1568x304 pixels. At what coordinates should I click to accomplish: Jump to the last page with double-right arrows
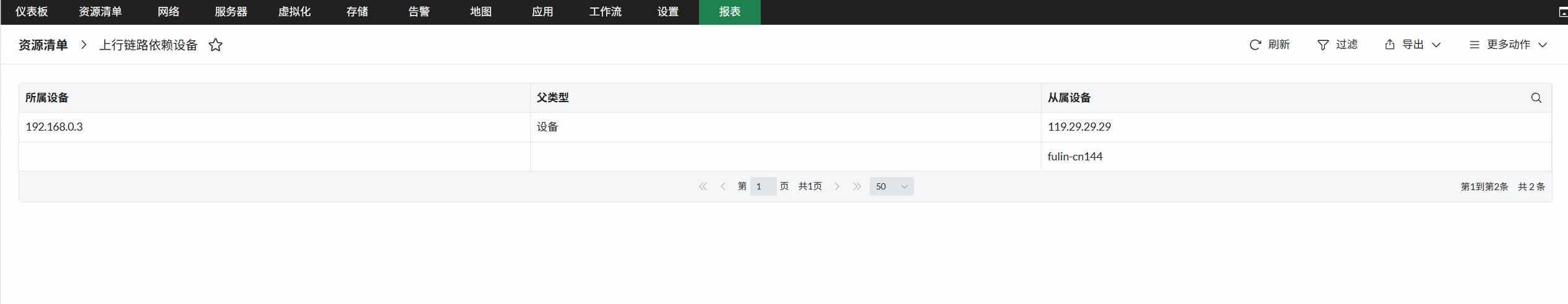point(857,186)
